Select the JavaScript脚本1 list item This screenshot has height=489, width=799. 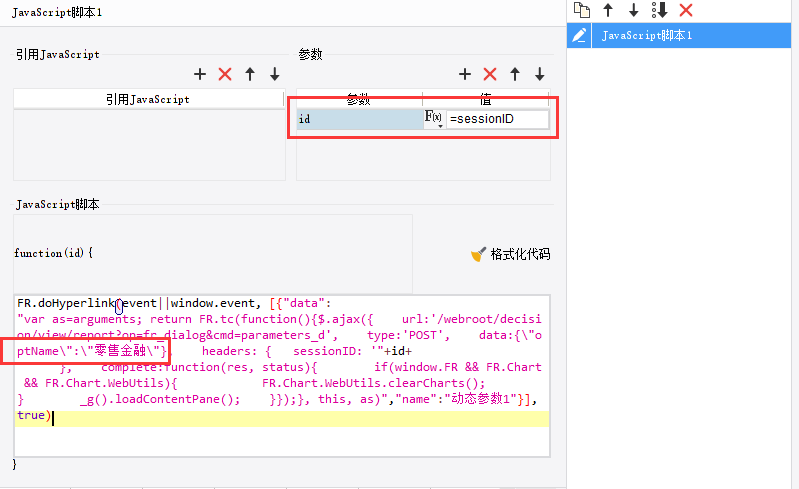tap(679, 36)
